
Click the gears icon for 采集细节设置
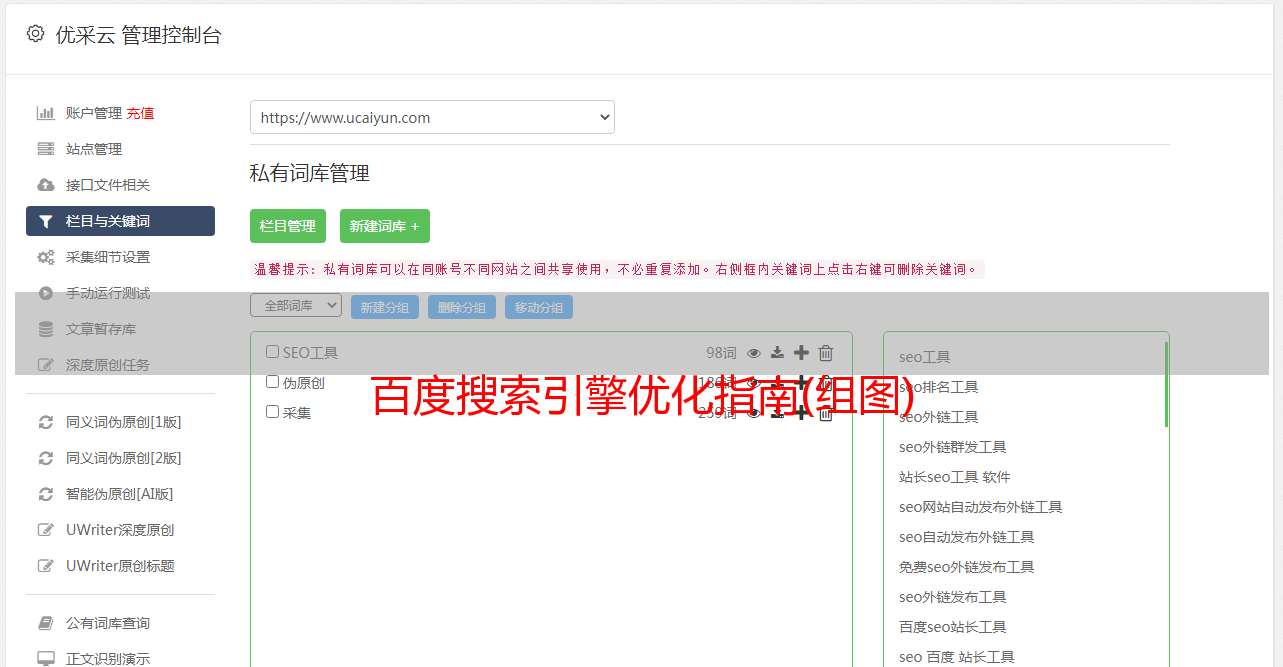click(46, 257)
